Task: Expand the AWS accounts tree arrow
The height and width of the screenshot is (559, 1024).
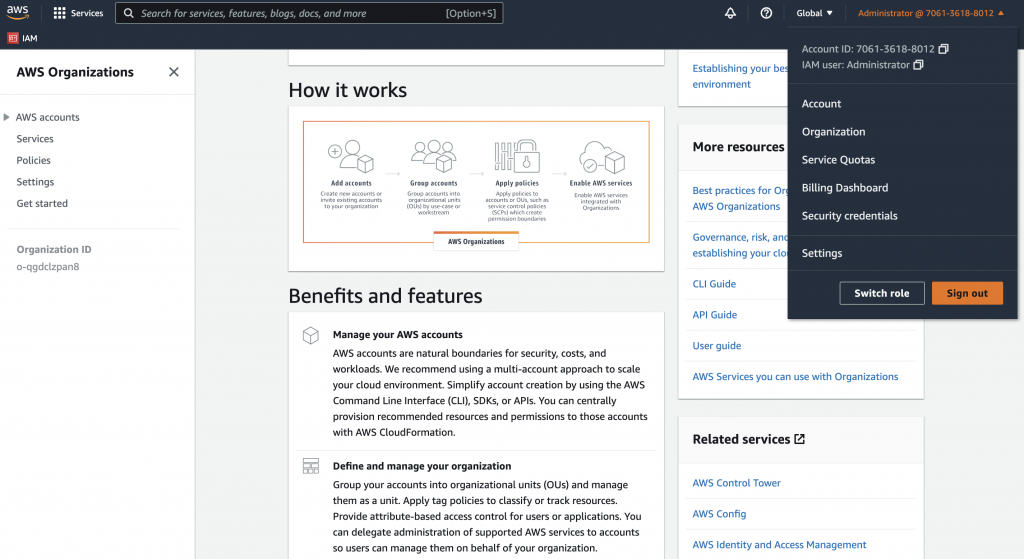Action: (x=7, y=117)
